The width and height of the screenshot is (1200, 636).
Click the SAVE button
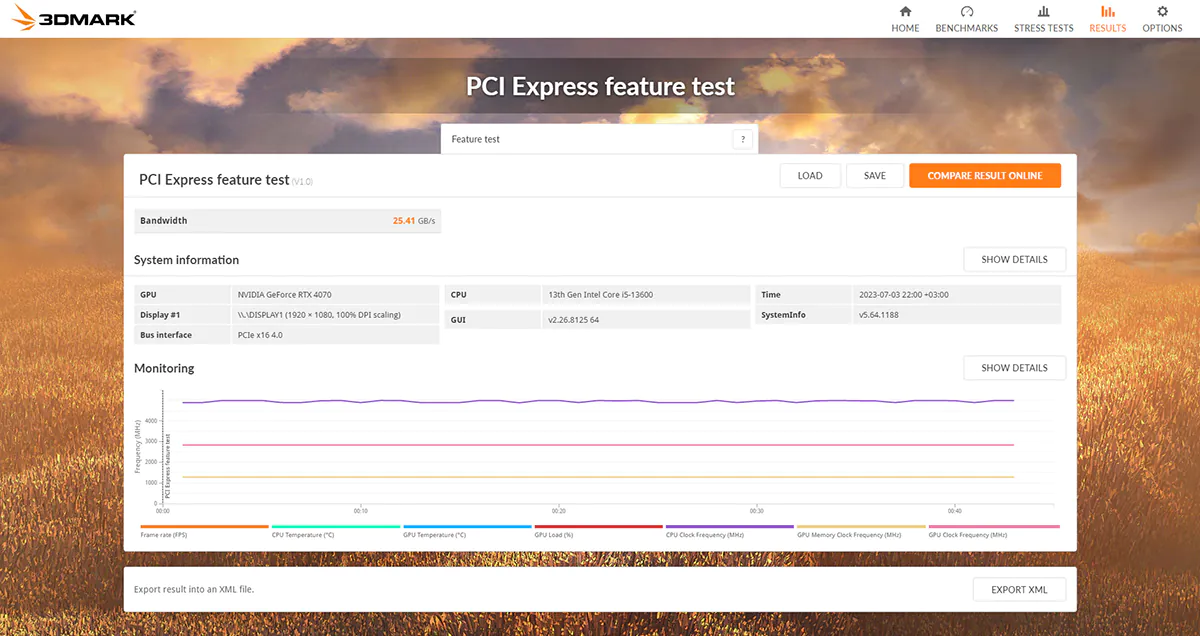pyautogui.click(x=875, y=176)
